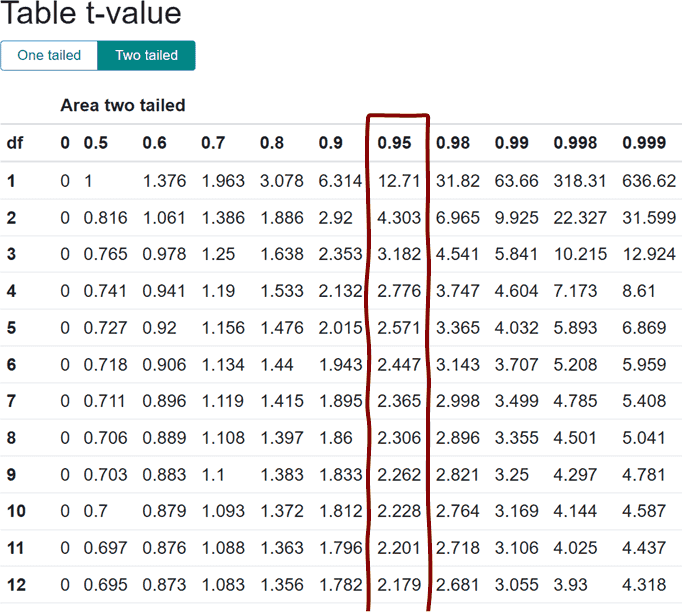Click the 0.99 column header
682x612 pixels.
512,143
